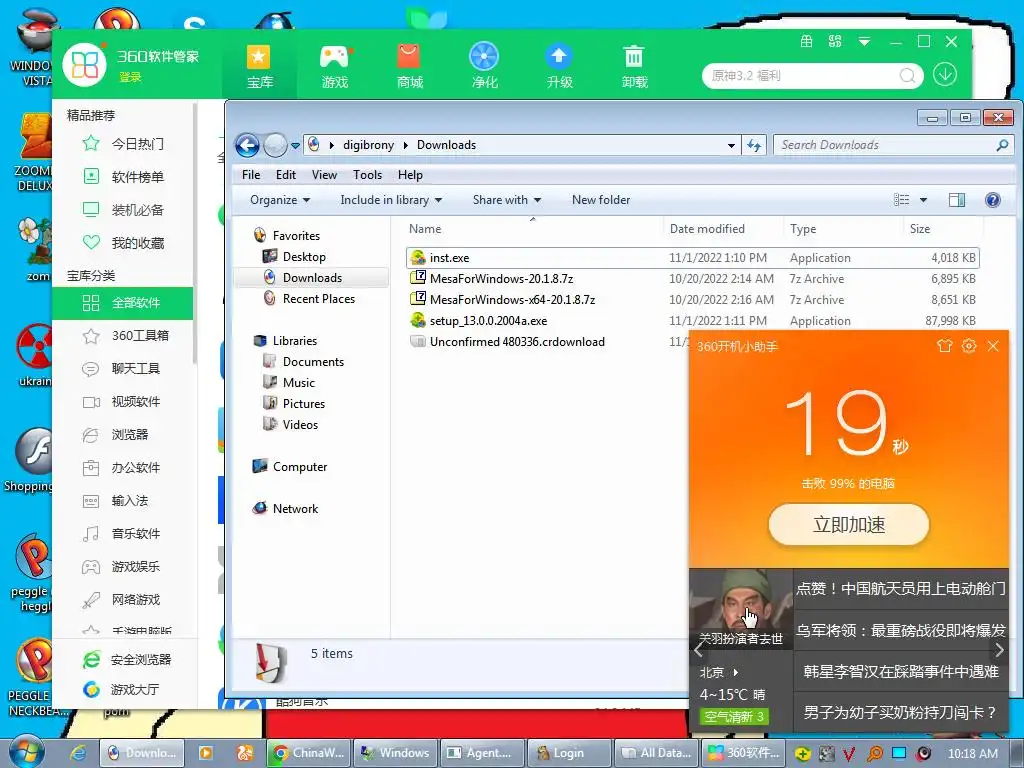
Task: Click the 360软件管家 logo icon
Action: (84, 65)
